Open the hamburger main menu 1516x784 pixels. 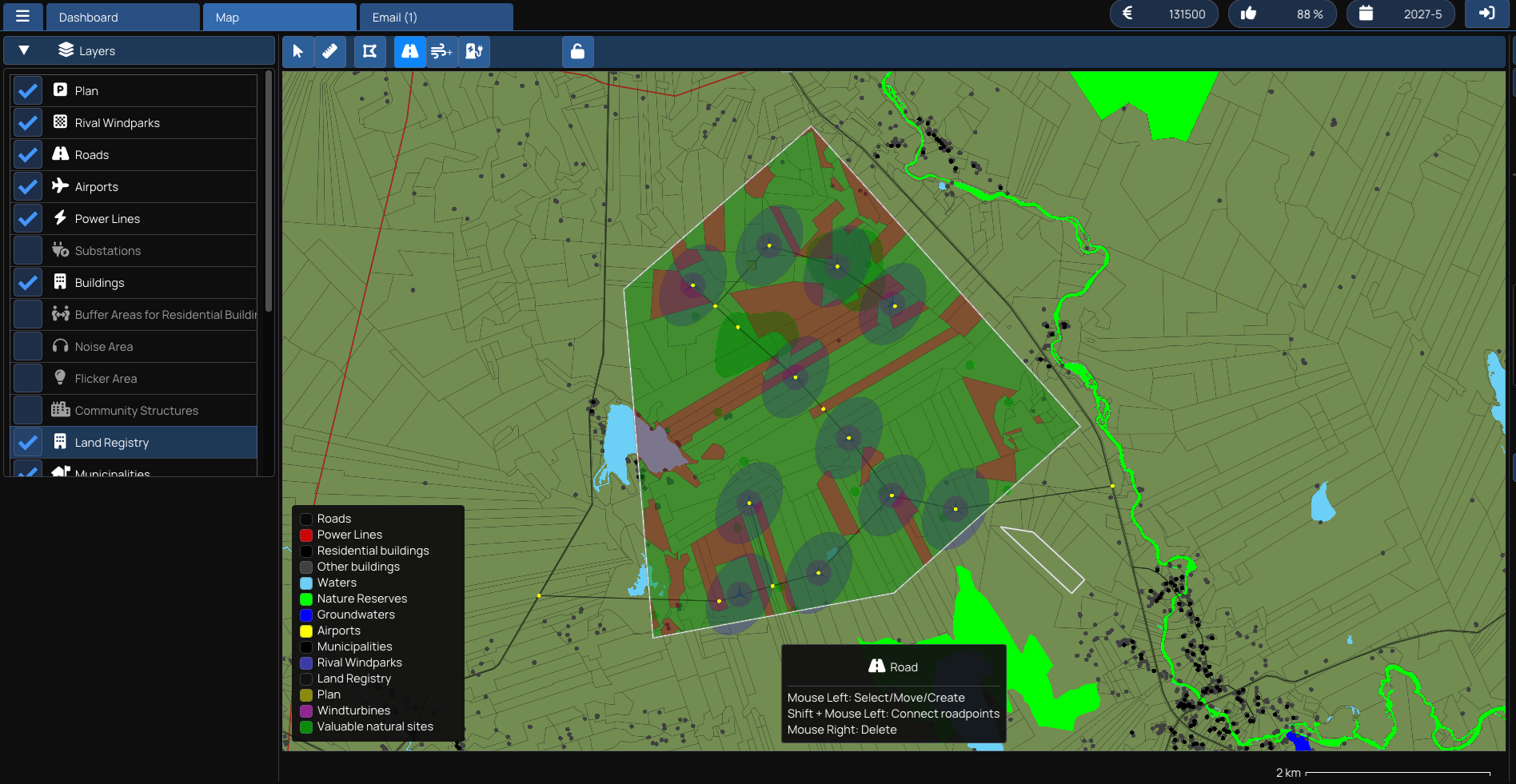click(22, 16)
